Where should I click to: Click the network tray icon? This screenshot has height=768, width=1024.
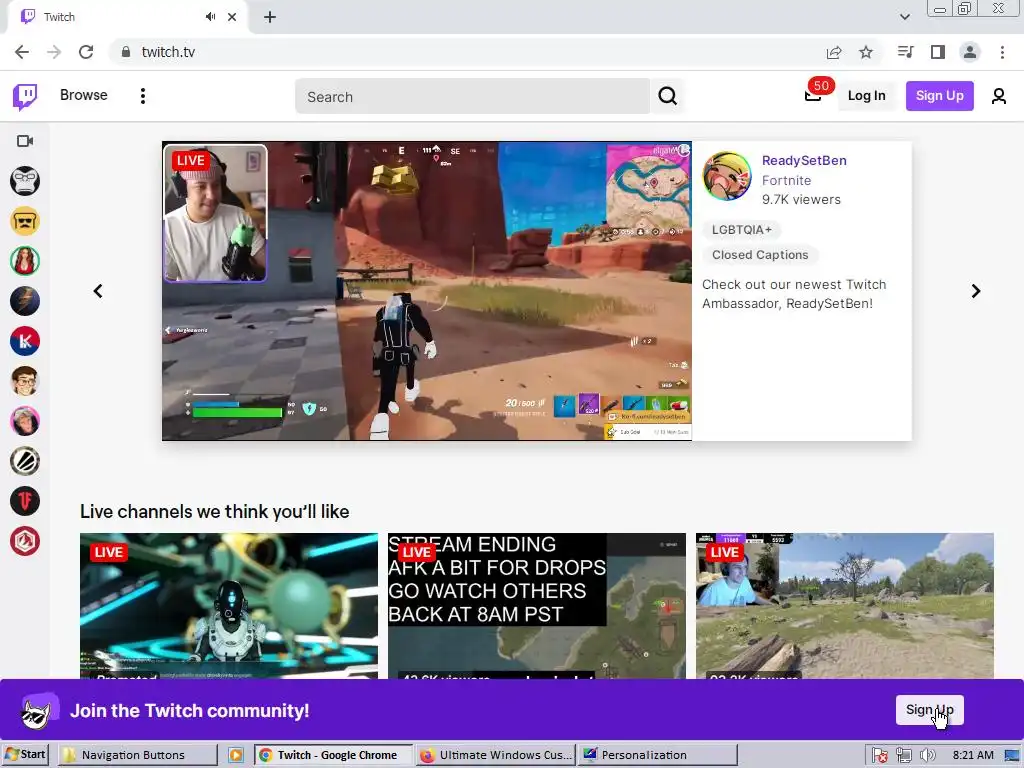(904, 756)
